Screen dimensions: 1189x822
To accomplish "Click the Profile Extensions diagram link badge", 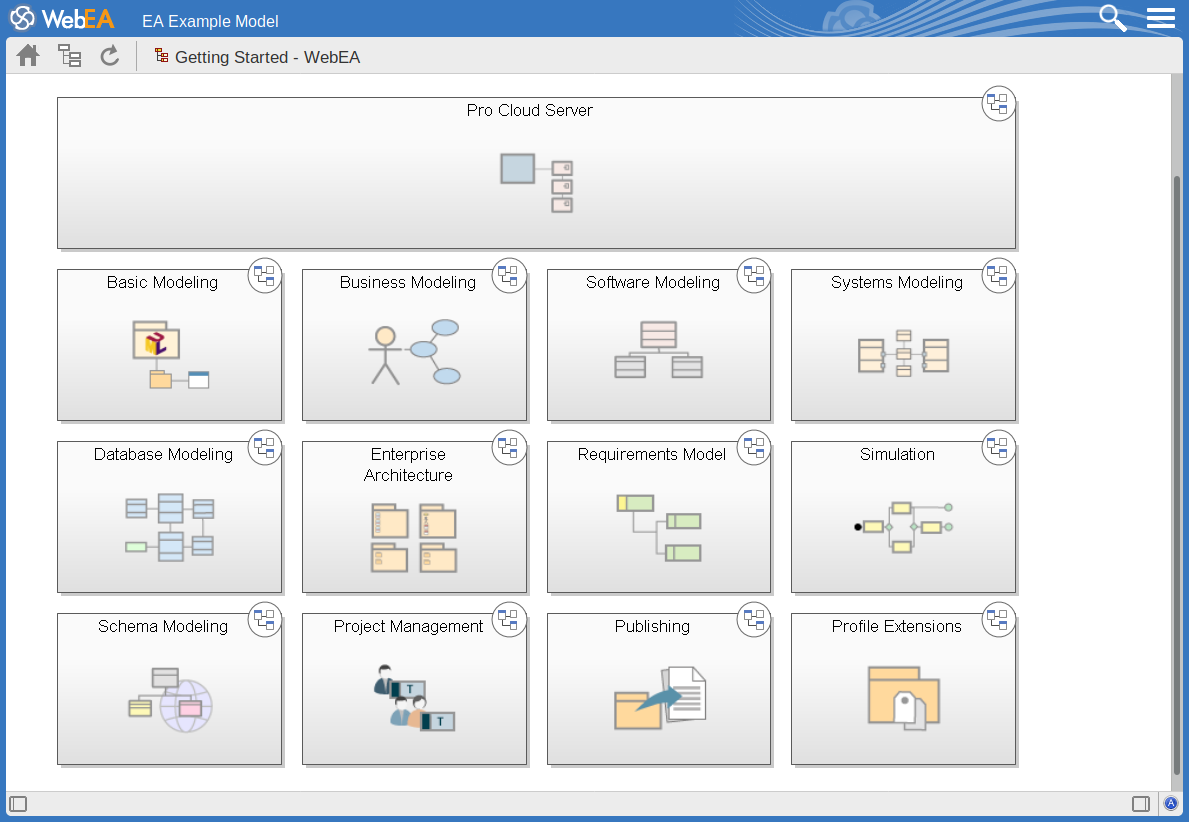I will click(x=998, y=620).
